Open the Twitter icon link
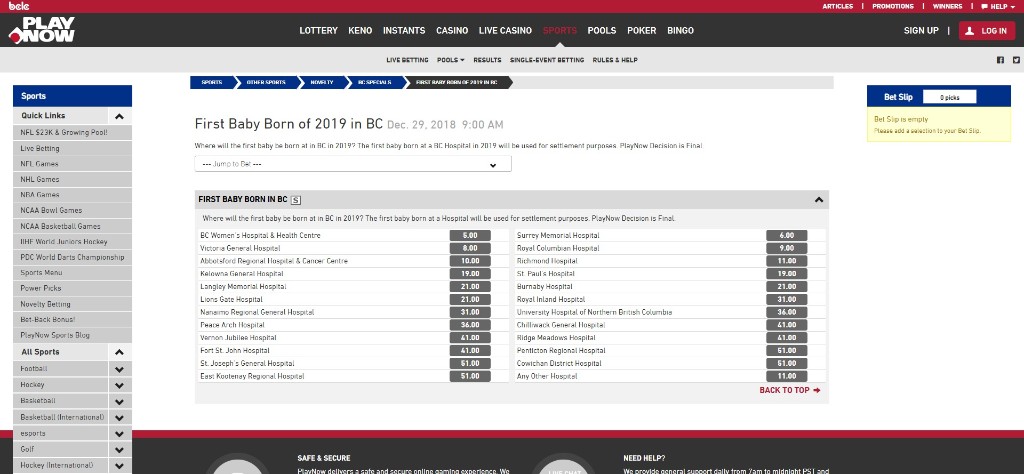Screen dimensions: 1024x474 coord(1015,60)
